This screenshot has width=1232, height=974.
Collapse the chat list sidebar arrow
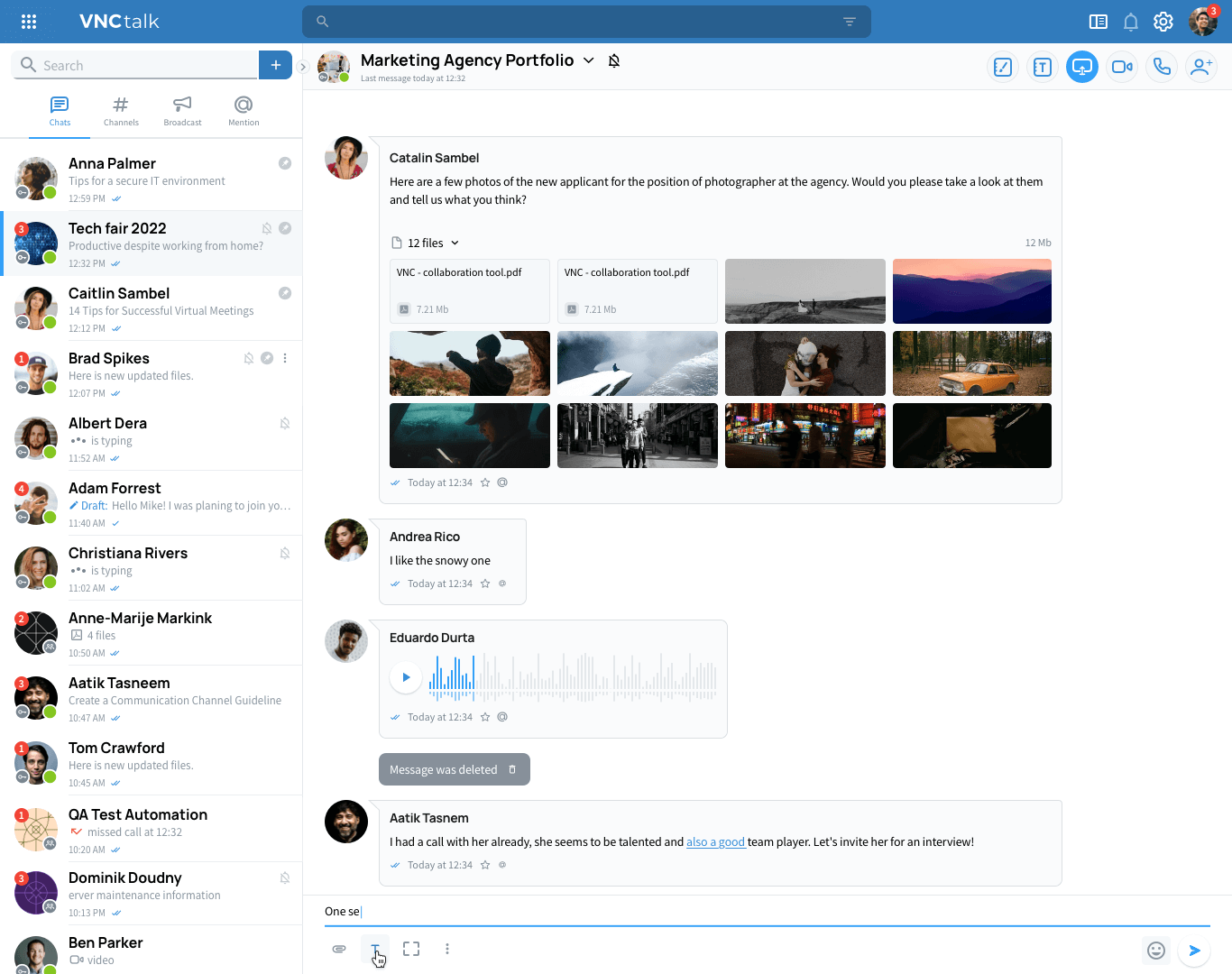pos(303,67)
